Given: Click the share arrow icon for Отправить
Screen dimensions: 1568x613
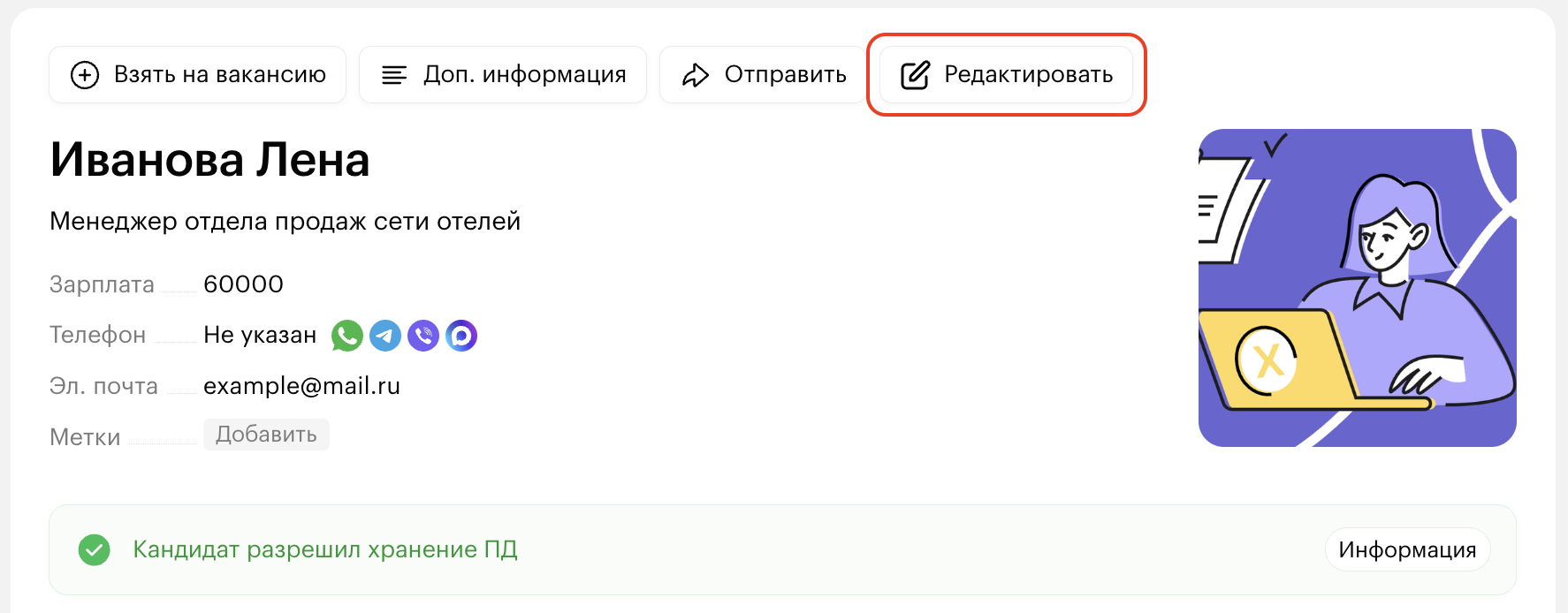Looking at the screenshot, I should [x=696, y=75].
